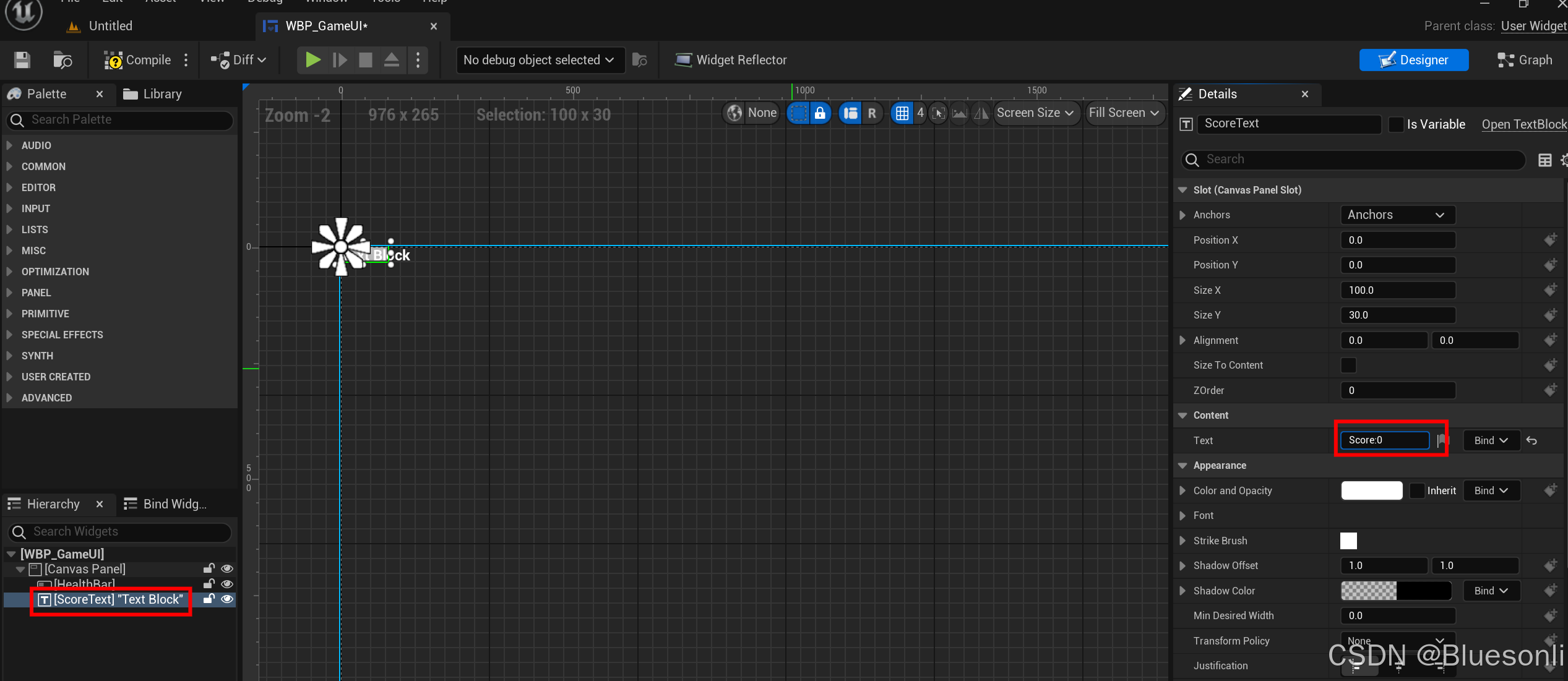Open the debug object selector dropdown
The width and height of the screenshot is (1568, 681).
tap(540, 60)
